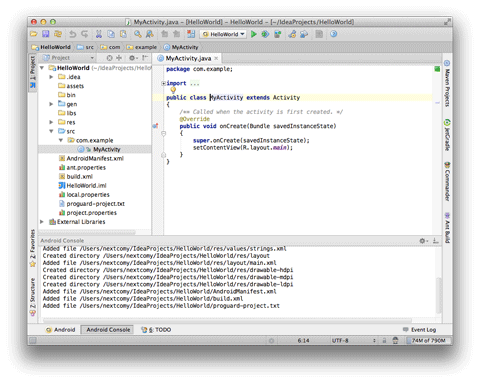Screen dimensions: 480x383
Task: Open Android Console gear settings
Action: pos(424,241)
